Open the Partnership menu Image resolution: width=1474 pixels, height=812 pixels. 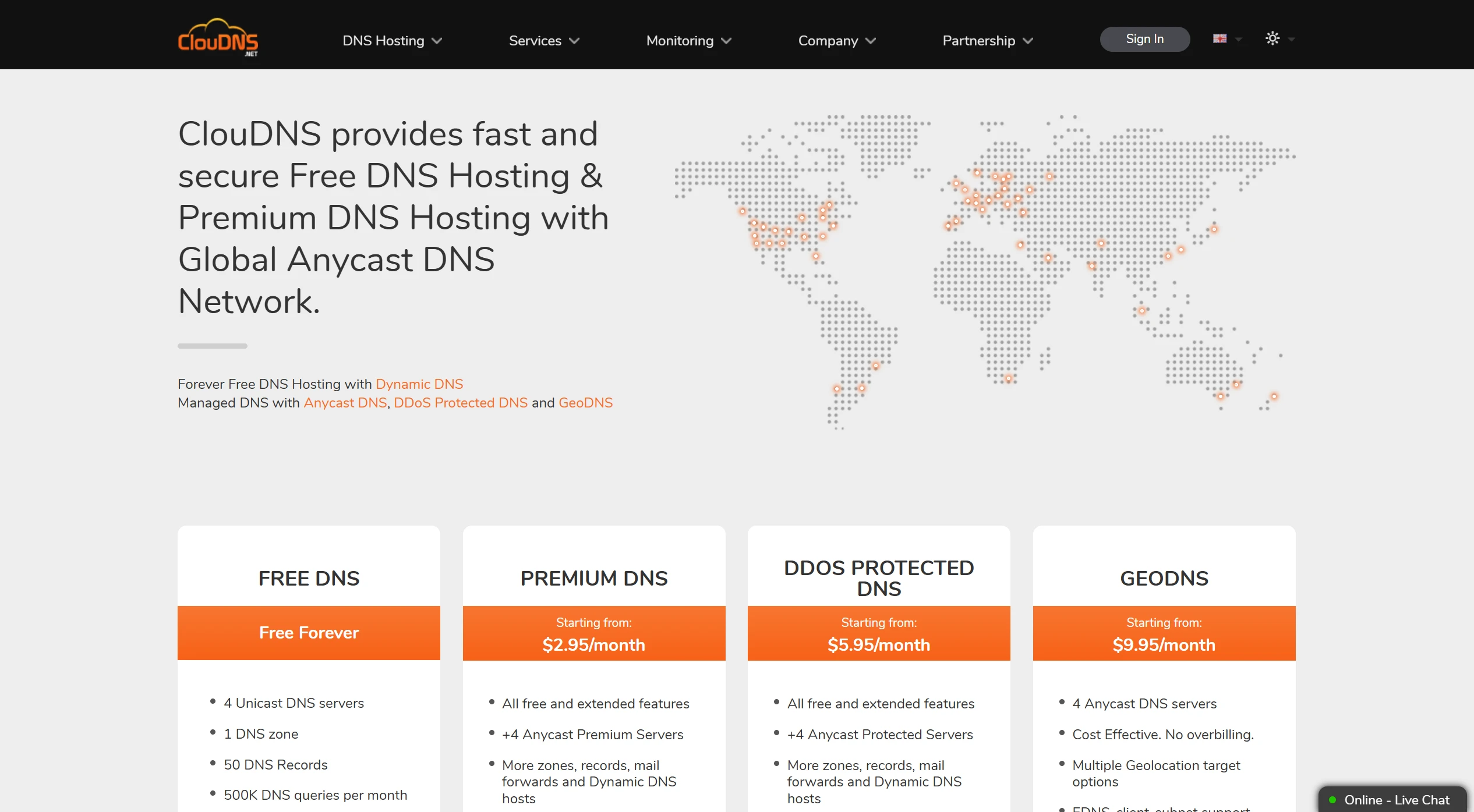(x=979, y=41)
